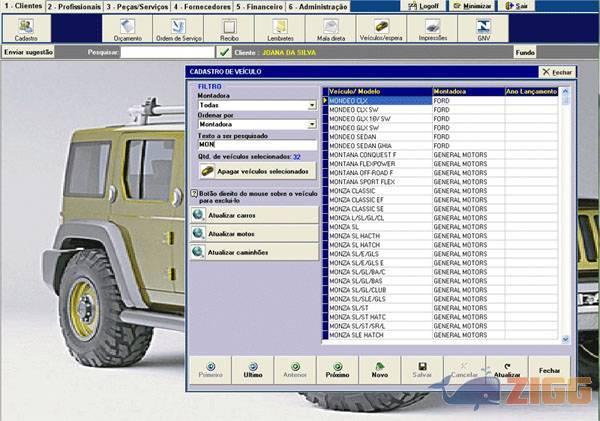This screenshot has height=421, width=600.
Task: Sort by Ano Lançamento column header
Action: (x=532, y=91)
